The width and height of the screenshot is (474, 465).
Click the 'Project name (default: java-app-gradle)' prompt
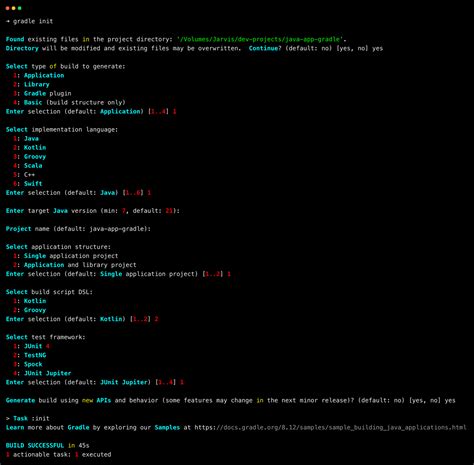[78, 229]
